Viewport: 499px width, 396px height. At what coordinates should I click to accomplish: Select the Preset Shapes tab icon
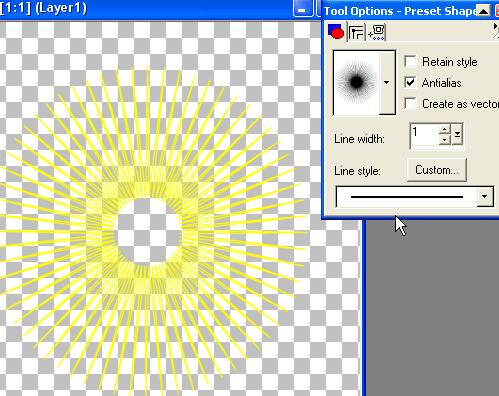[x=336, y=32]
